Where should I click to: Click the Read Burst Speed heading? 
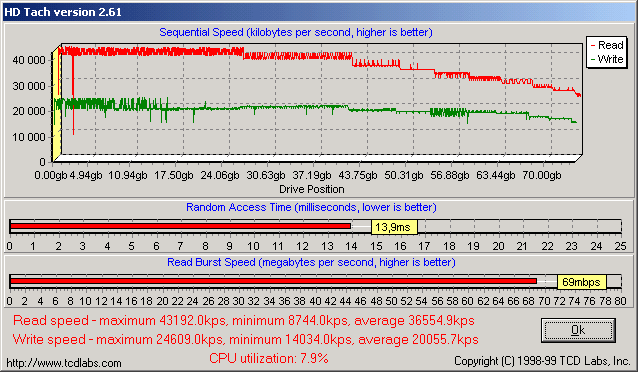pos(311,262)
